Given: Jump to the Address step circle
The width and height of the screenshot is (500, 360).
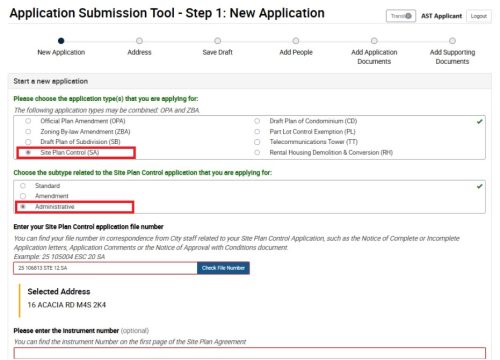Looking at the screenshot, I should [x=139, y=41].
